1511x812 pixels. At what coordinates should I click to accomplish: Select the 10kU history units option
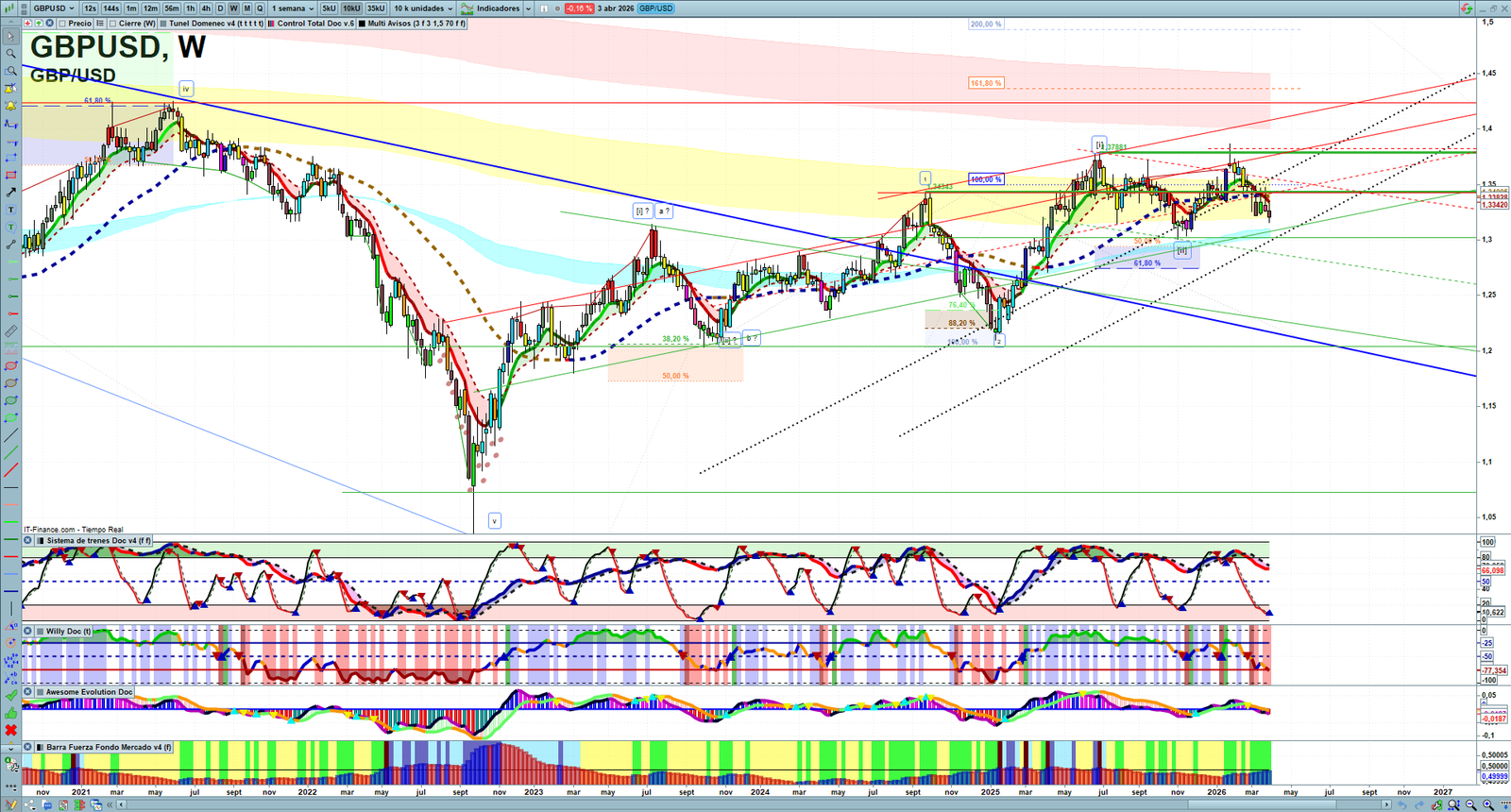351,8
